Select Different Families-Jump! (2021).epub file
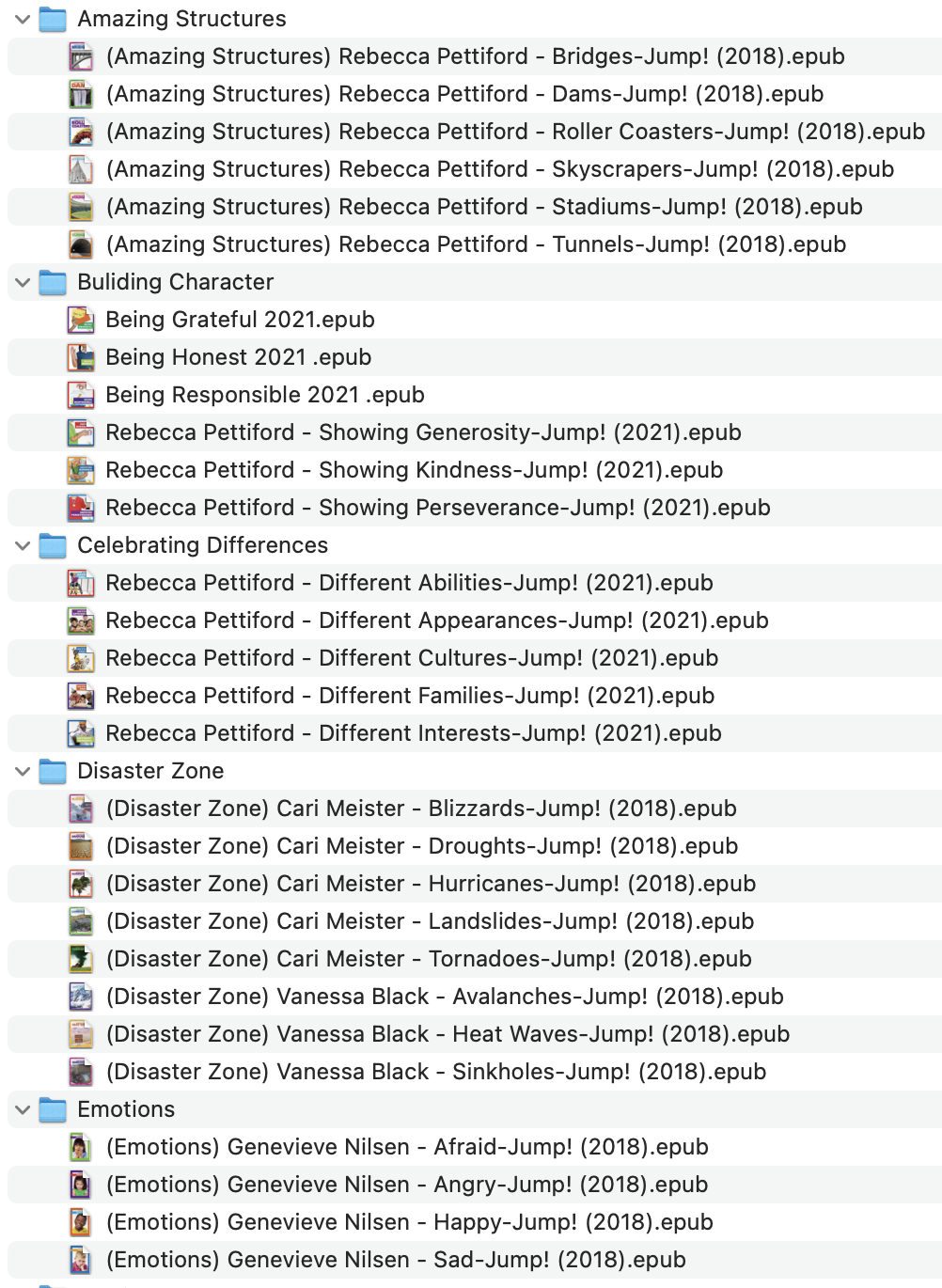This screenshot has width=942, height=1288. click(409, 696)
